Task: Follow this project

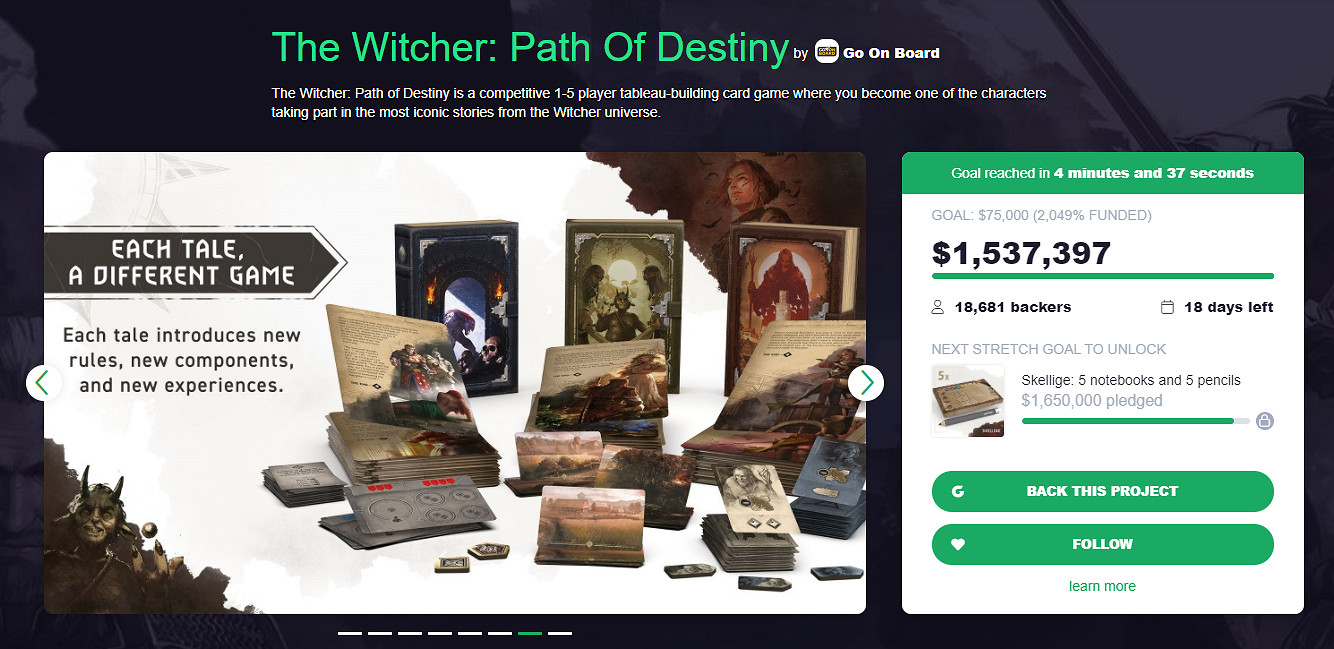Action: (x=1102, y=544)
